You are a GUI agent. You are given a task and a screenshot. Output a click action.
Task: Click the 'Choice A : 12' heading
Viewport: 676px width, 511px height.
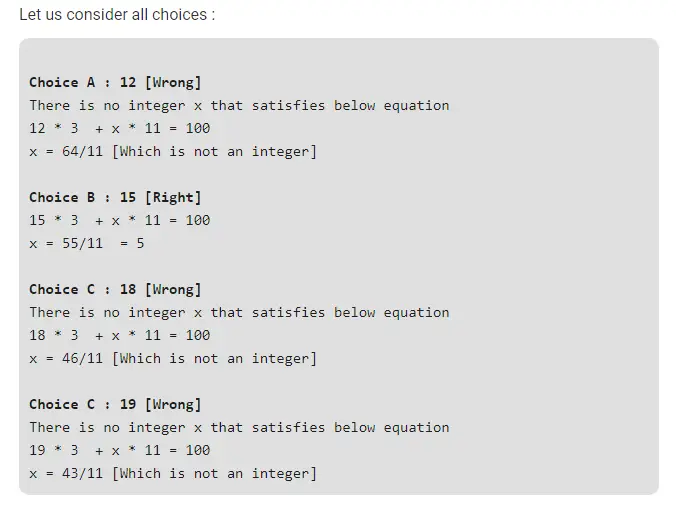coord(83,82)
